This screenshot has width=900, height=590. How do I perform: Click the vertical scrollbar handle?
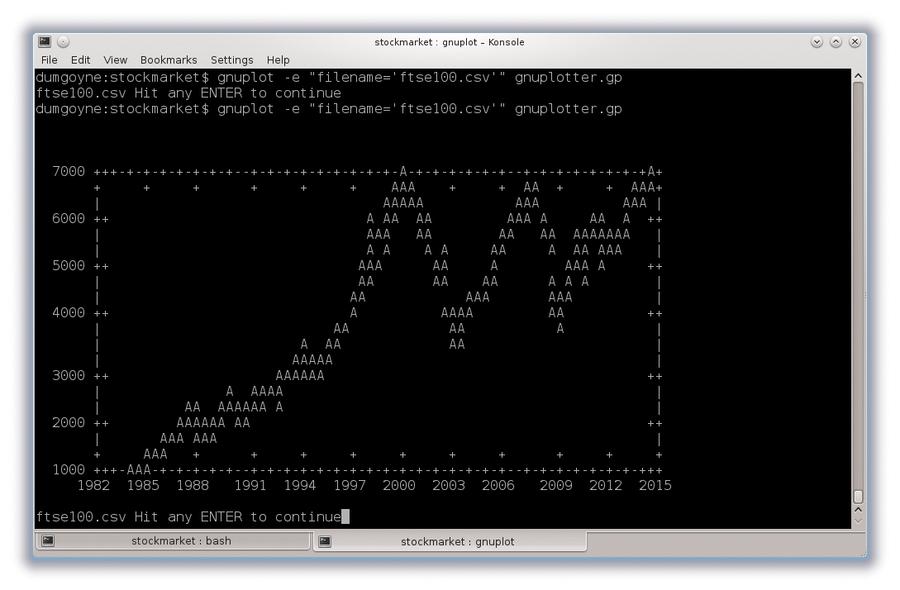point(858,496)
